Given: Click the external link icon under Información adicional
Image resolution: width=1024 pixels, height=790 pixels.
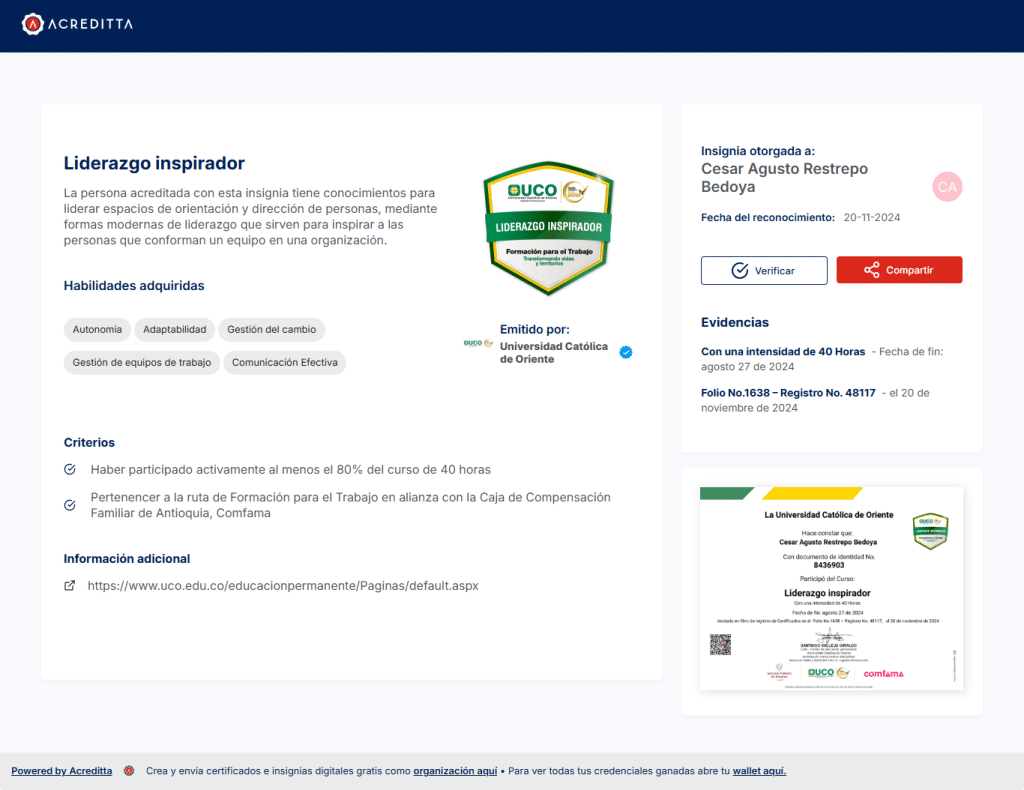Looking at the screenshot, I should [x=69, y=586].
